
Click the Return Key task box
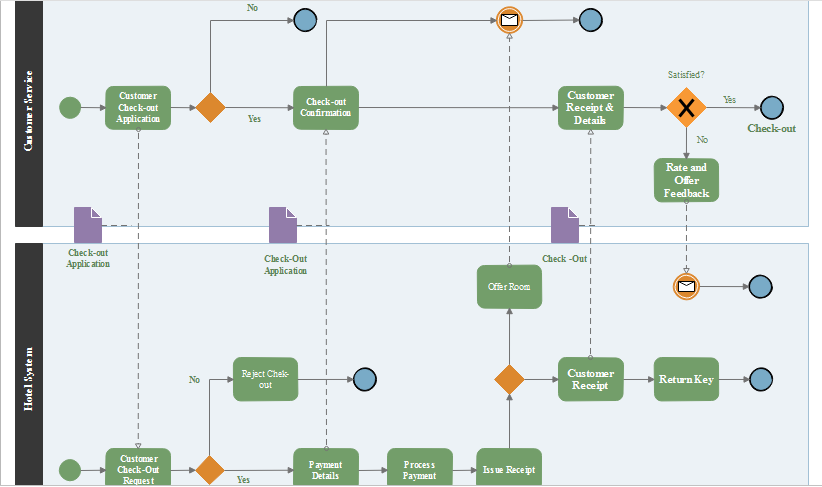pyautogui.click(x=686, y=379)
